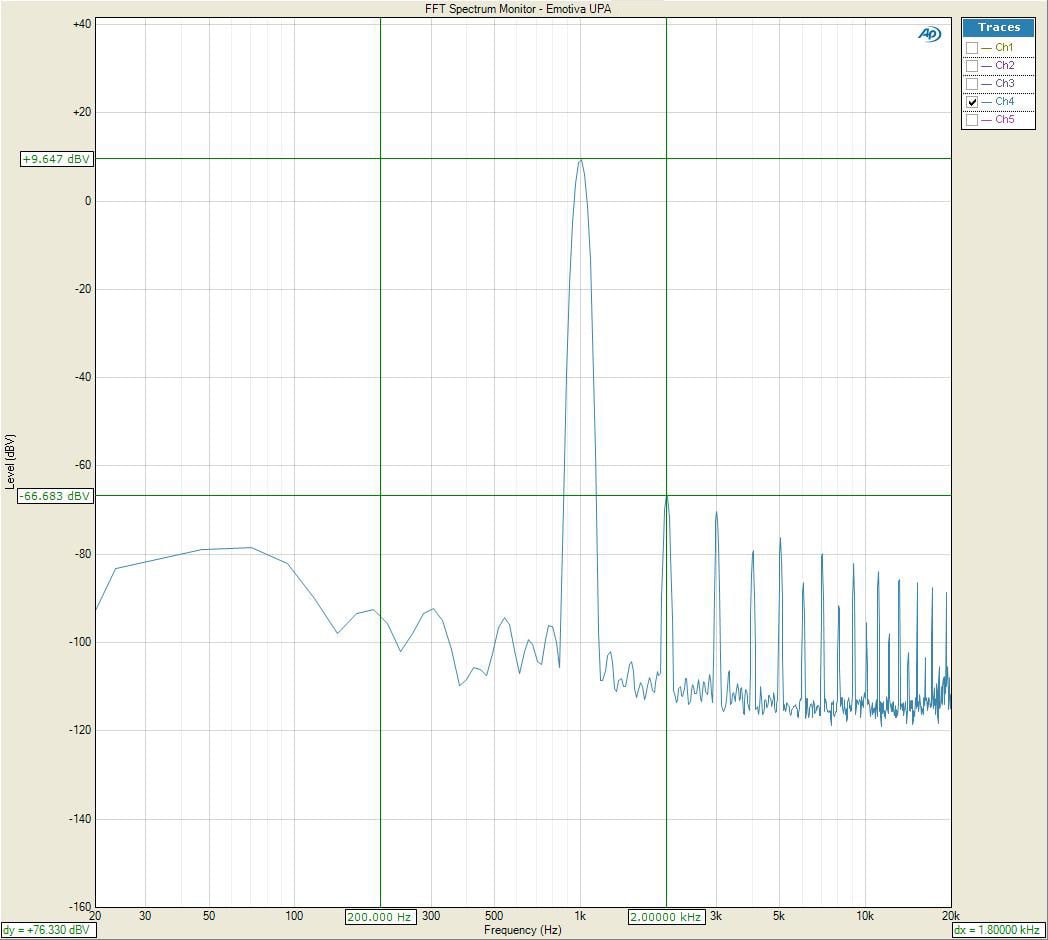
Task: Click the Ch1 yellow line color sample
Action: 987,48
